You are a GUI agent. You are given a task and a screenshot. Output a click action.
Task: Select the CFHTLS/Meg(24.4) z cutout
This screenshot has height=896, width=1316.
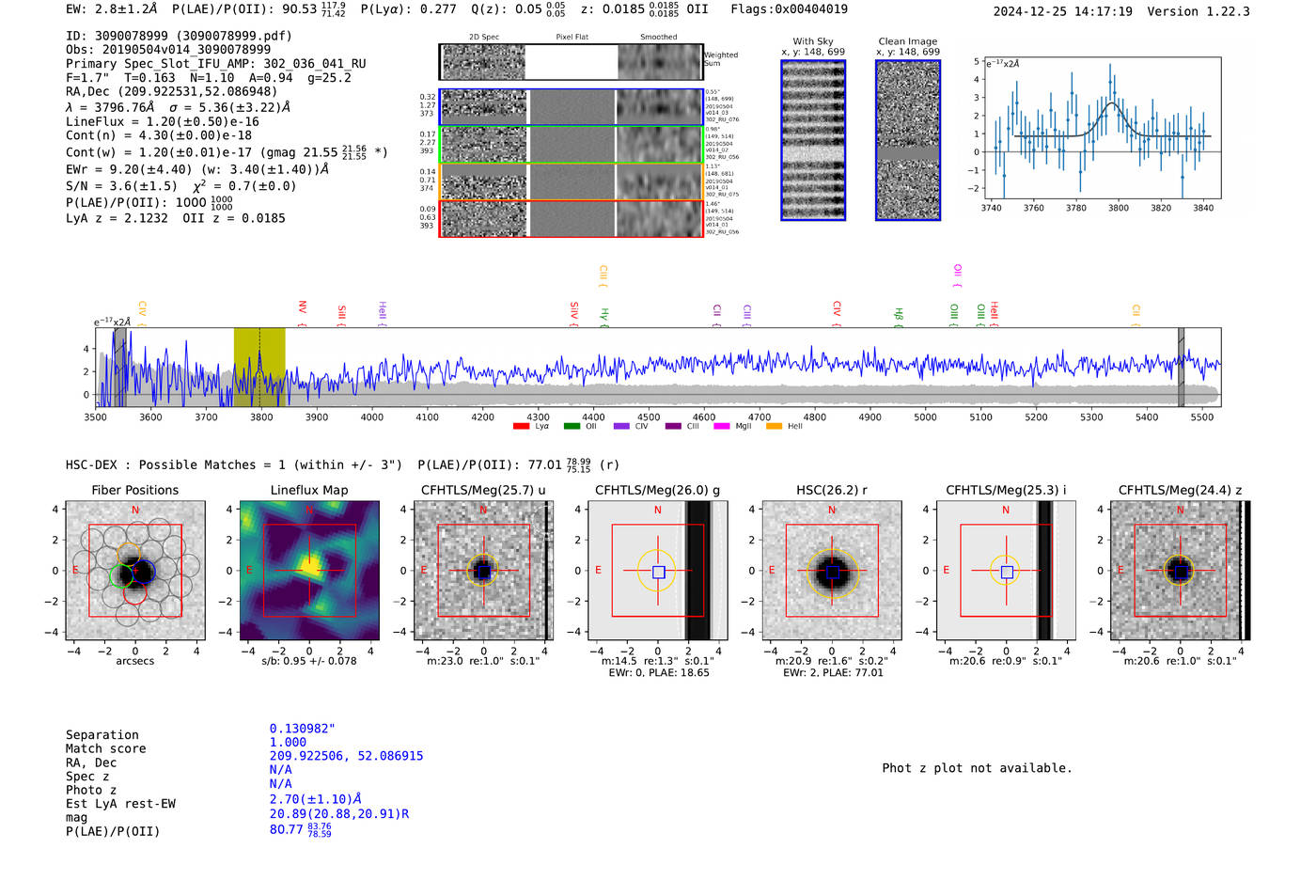click(x=1180, y=571)
